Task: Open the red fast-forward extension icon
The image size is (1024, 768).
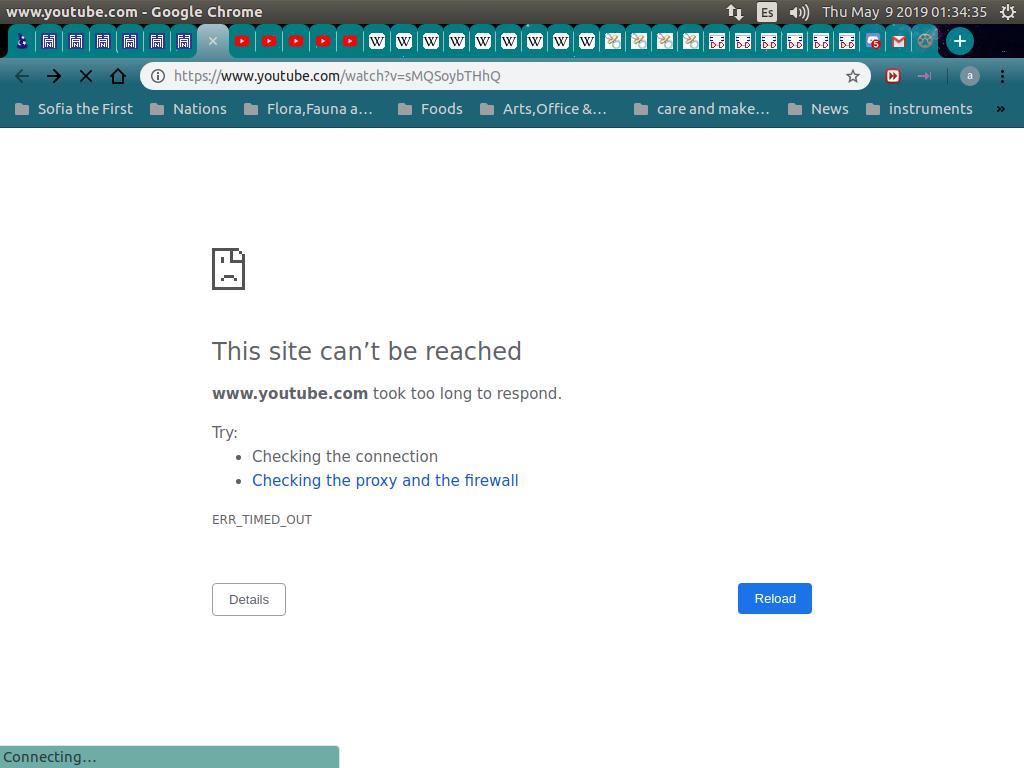Action: (x=893, y=76)
